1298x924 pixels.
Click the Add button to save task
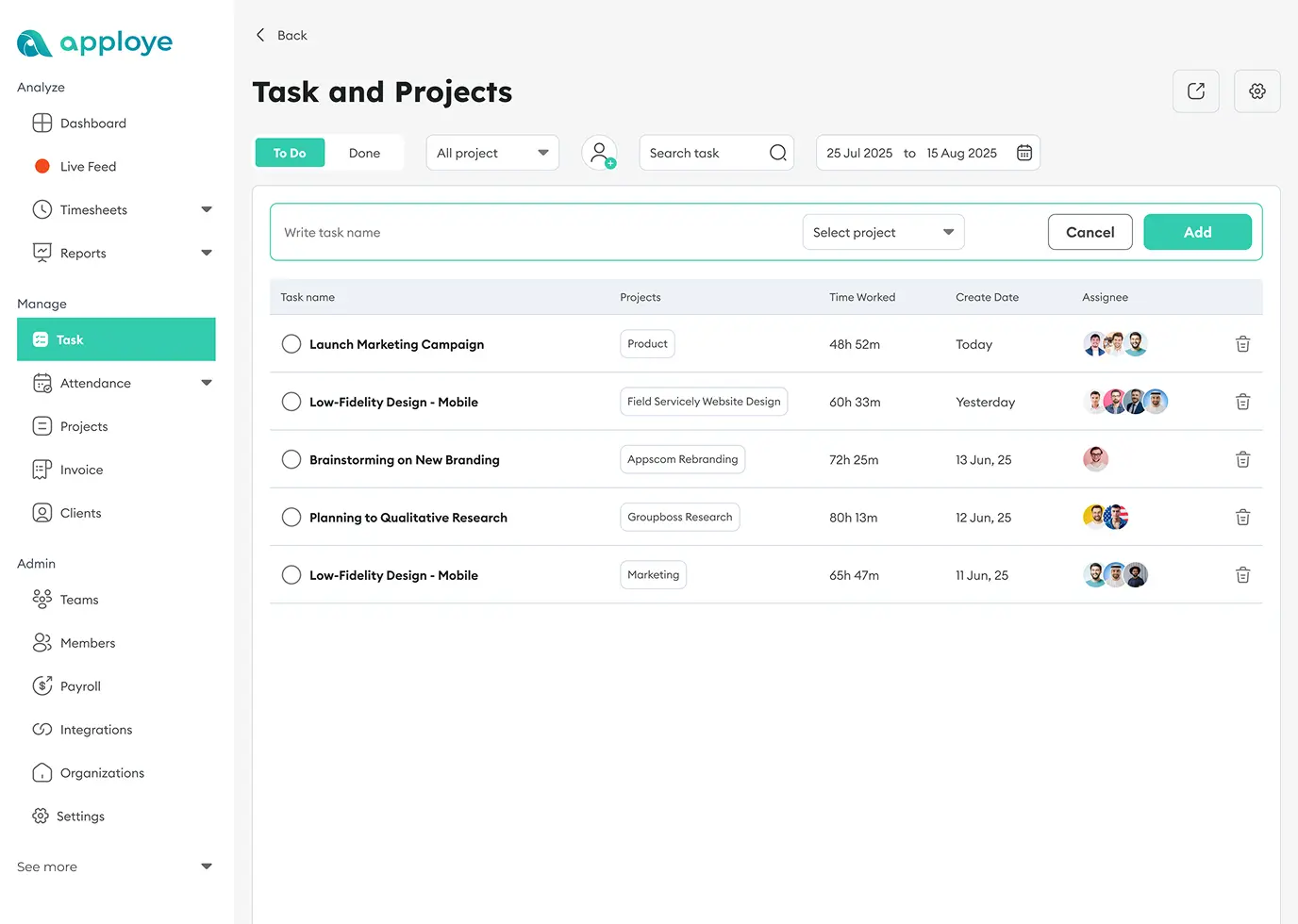1197,232
